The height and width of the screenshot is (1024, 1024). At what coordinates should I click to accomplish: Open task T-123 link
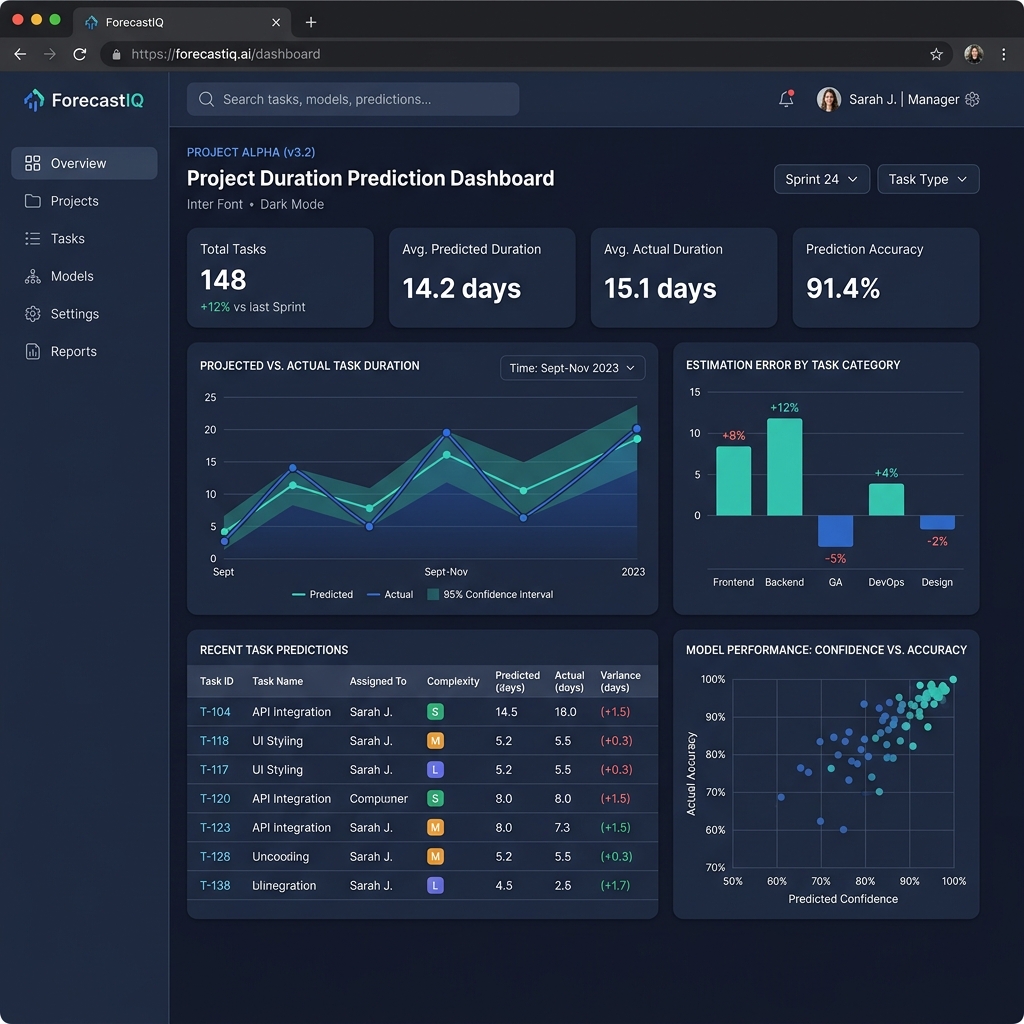[x=215, y=827]
